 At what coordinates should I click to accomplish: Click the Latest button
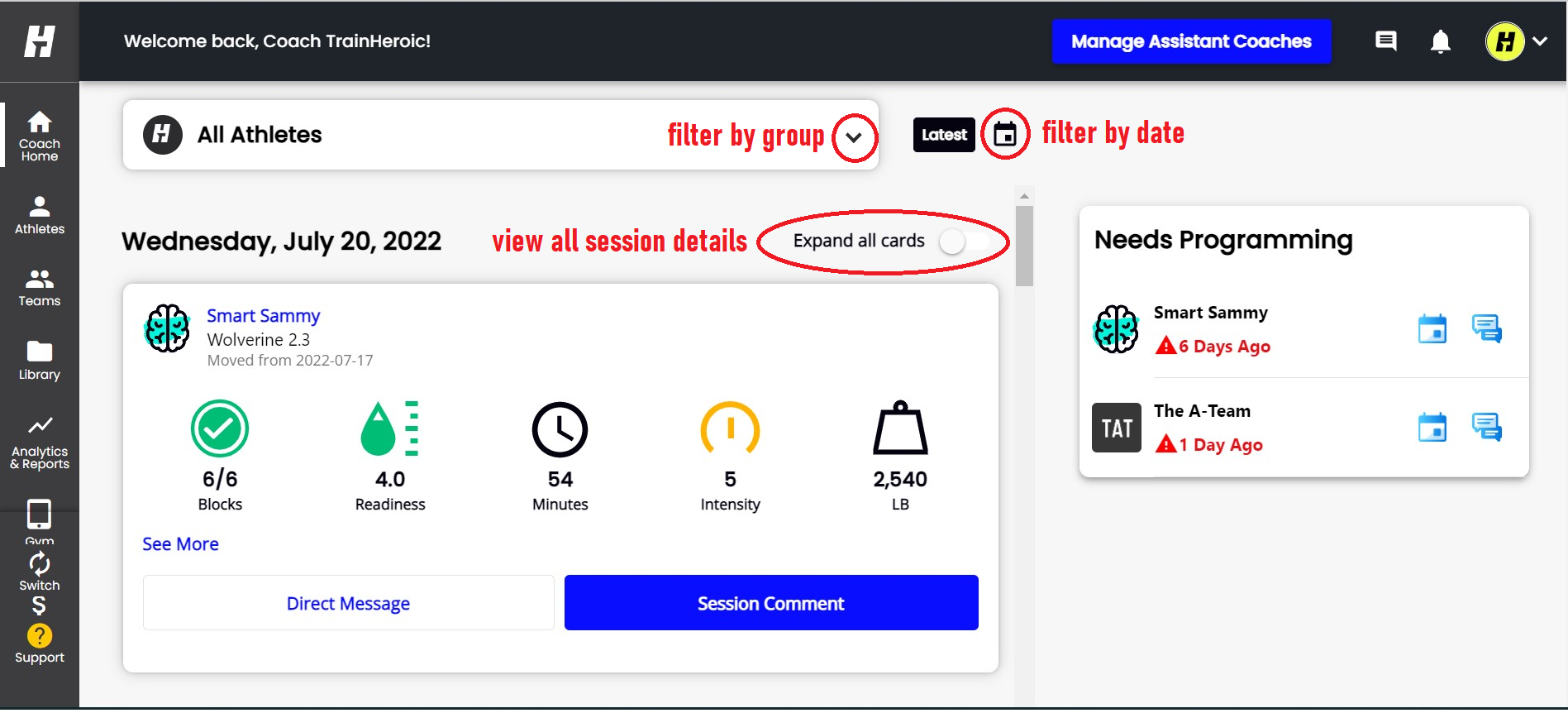(944, 135)
